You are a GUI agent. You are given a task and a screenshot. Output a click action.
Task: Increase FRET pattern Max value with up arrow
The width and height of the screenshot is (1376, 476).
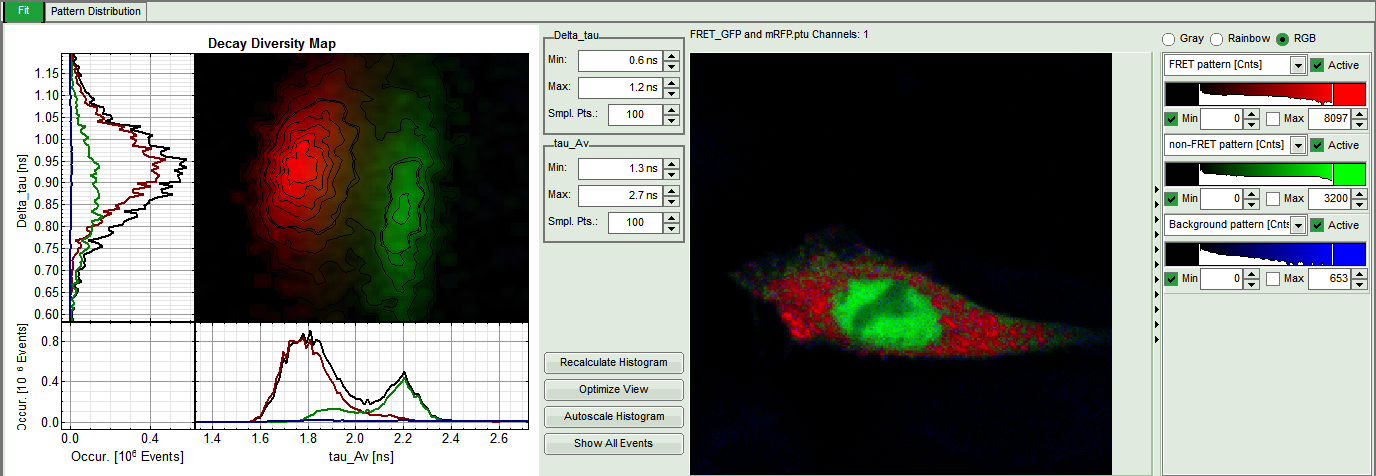tap(1359, 114)
